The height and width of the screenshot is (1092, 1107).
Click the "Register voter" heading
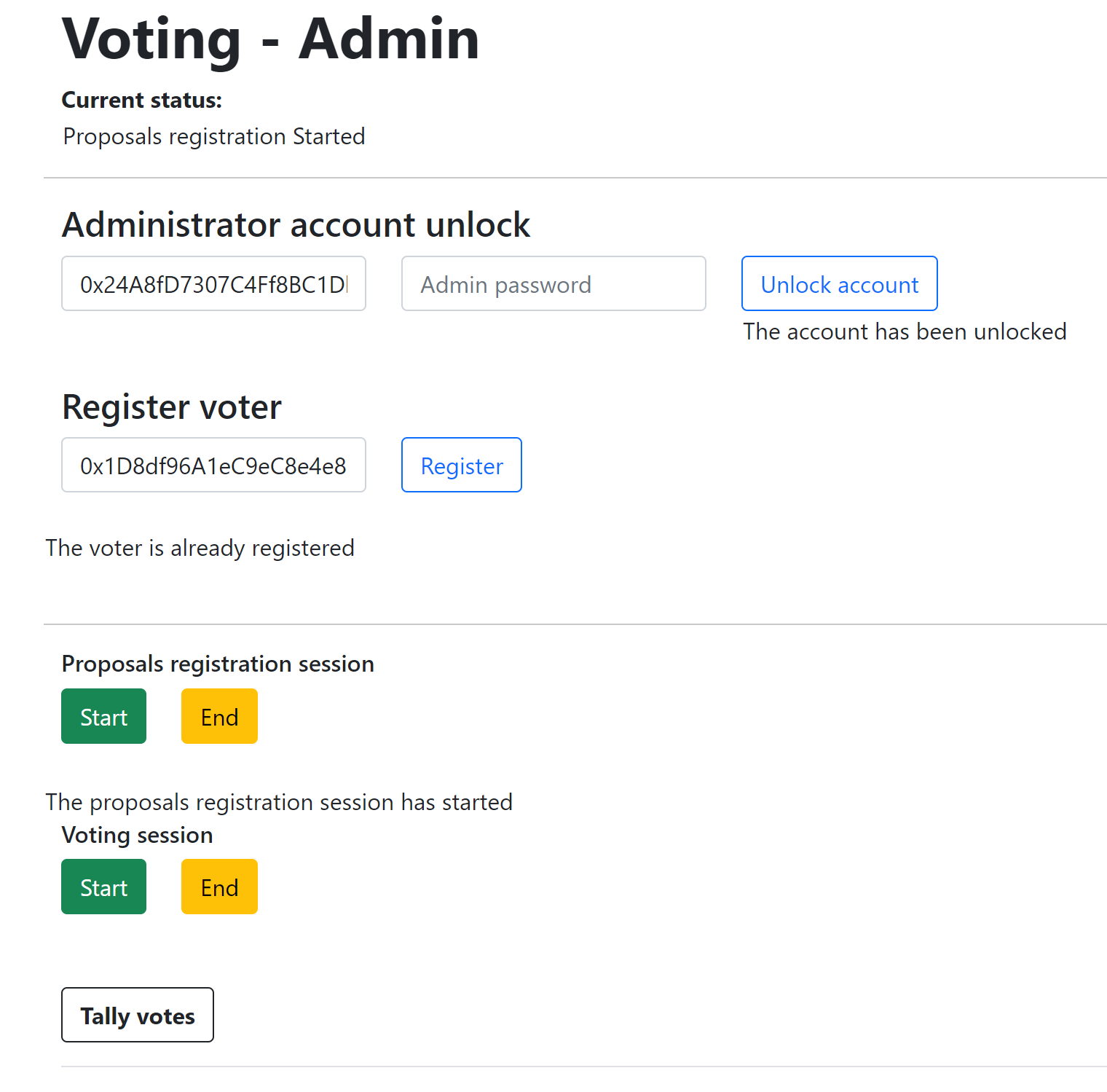(172, 406)
